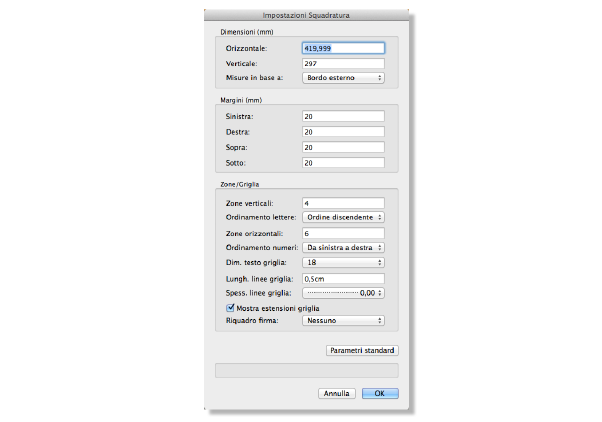
Task: Click the Impostazioni Squadratura title bar
Action: click(306, 15)
